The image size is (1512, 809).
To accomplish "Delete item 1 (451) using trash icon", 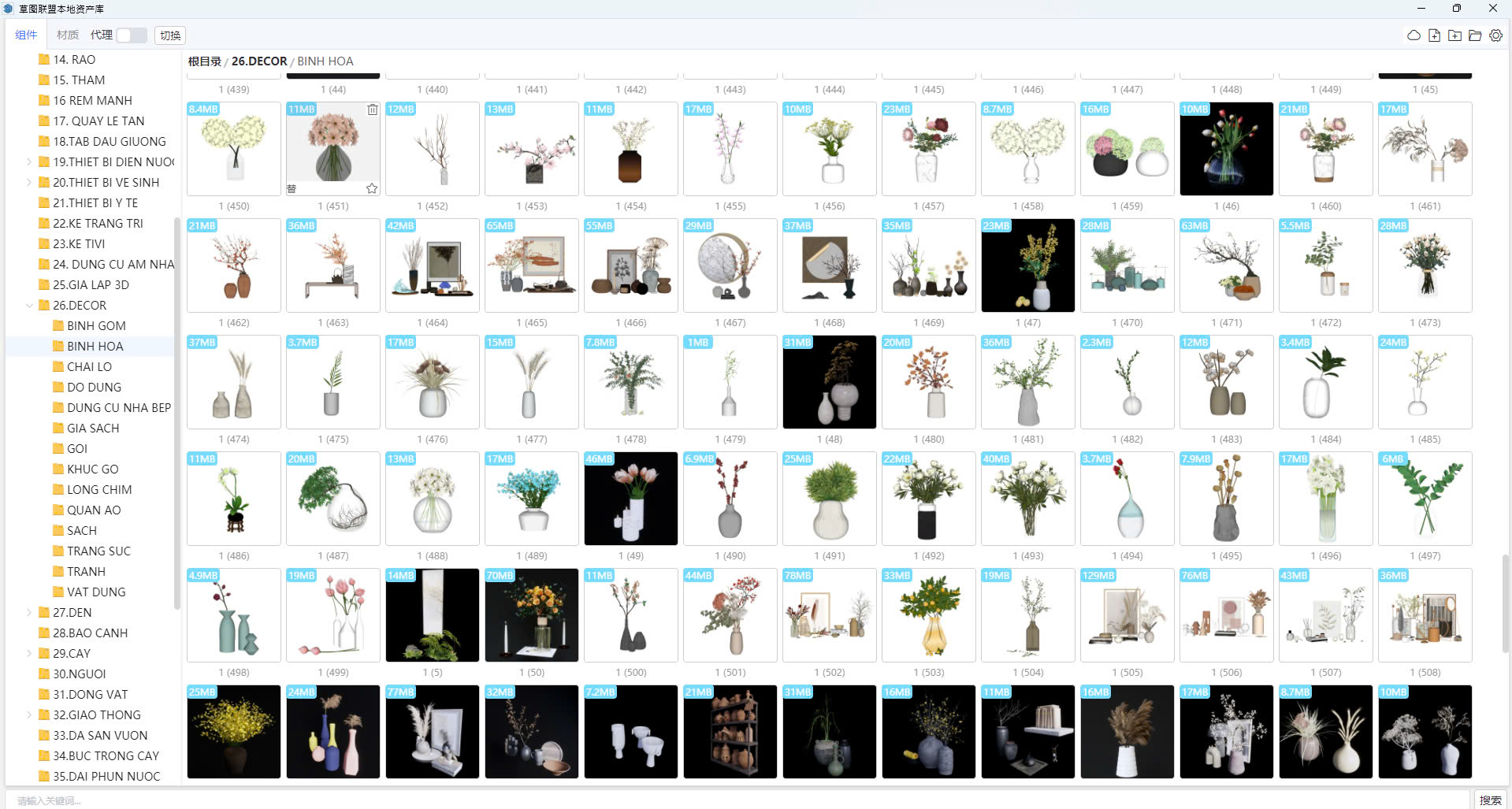I will (372, 109).
